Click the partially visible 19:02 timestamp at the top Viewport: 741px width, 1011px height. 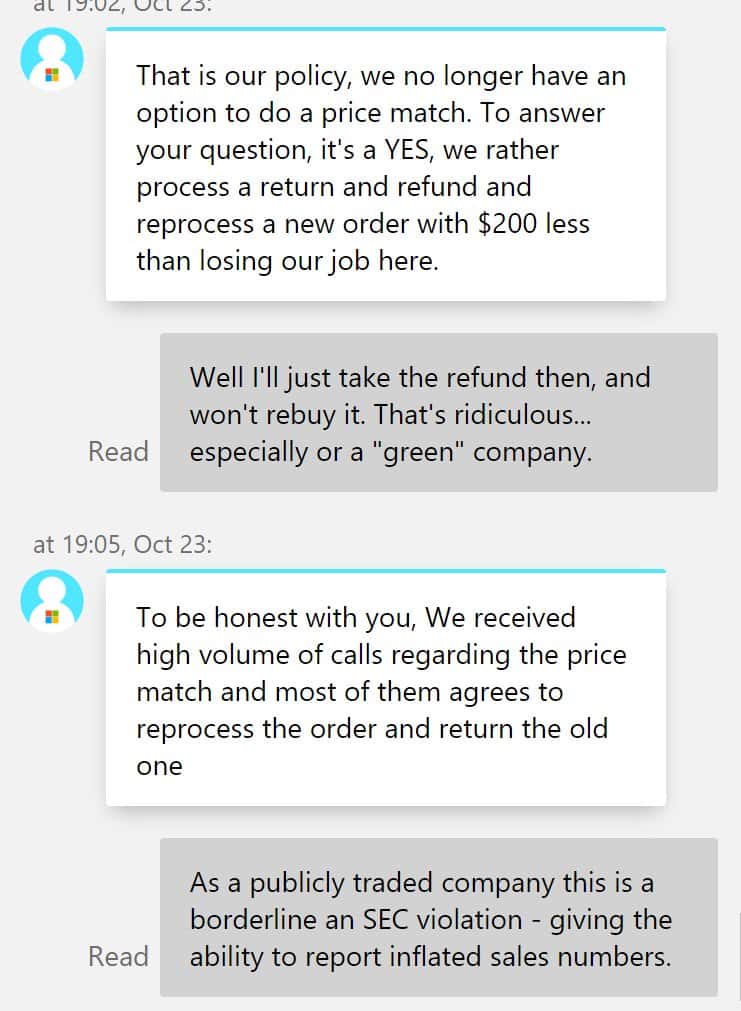coord(123,6)
